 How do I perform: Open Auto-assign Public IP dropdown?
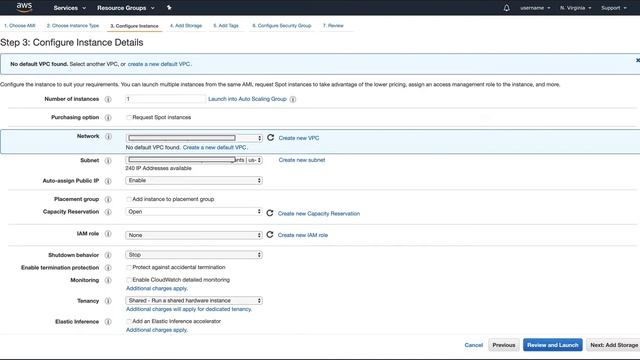pos(194,180)
